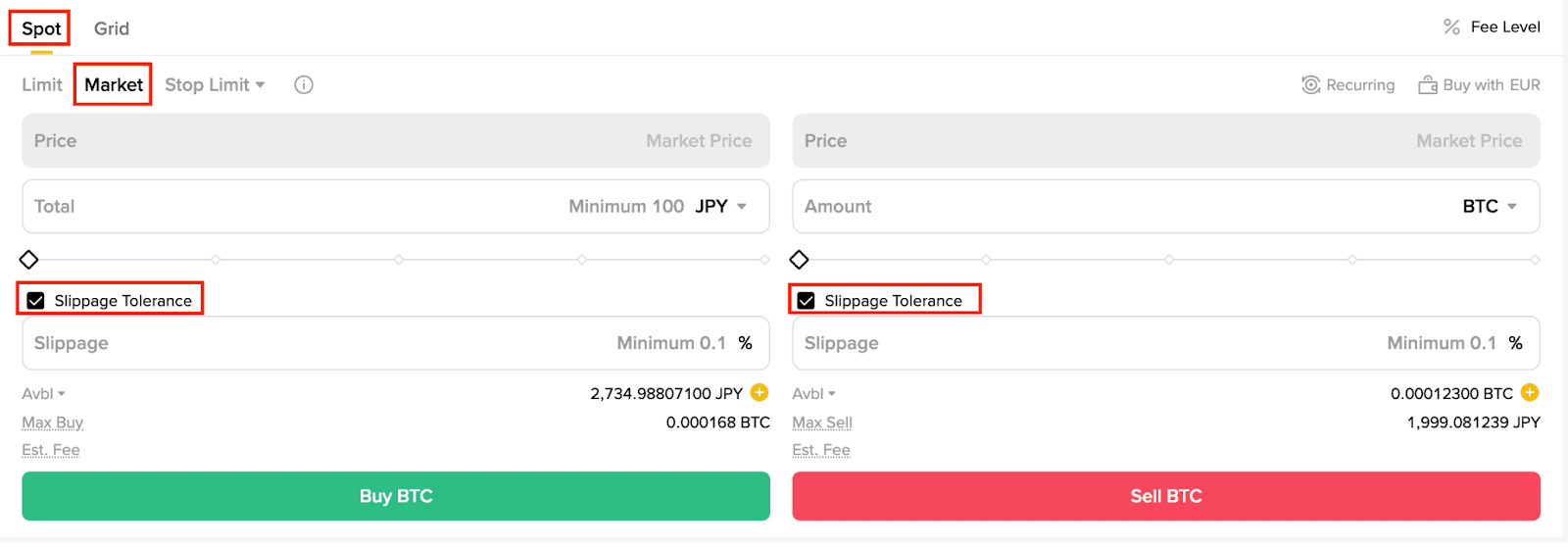Click the yellow plus beside JPY balance
The height and width of the screenshot is (547, 1568).
pyautogui.click(x=759, y=393)
